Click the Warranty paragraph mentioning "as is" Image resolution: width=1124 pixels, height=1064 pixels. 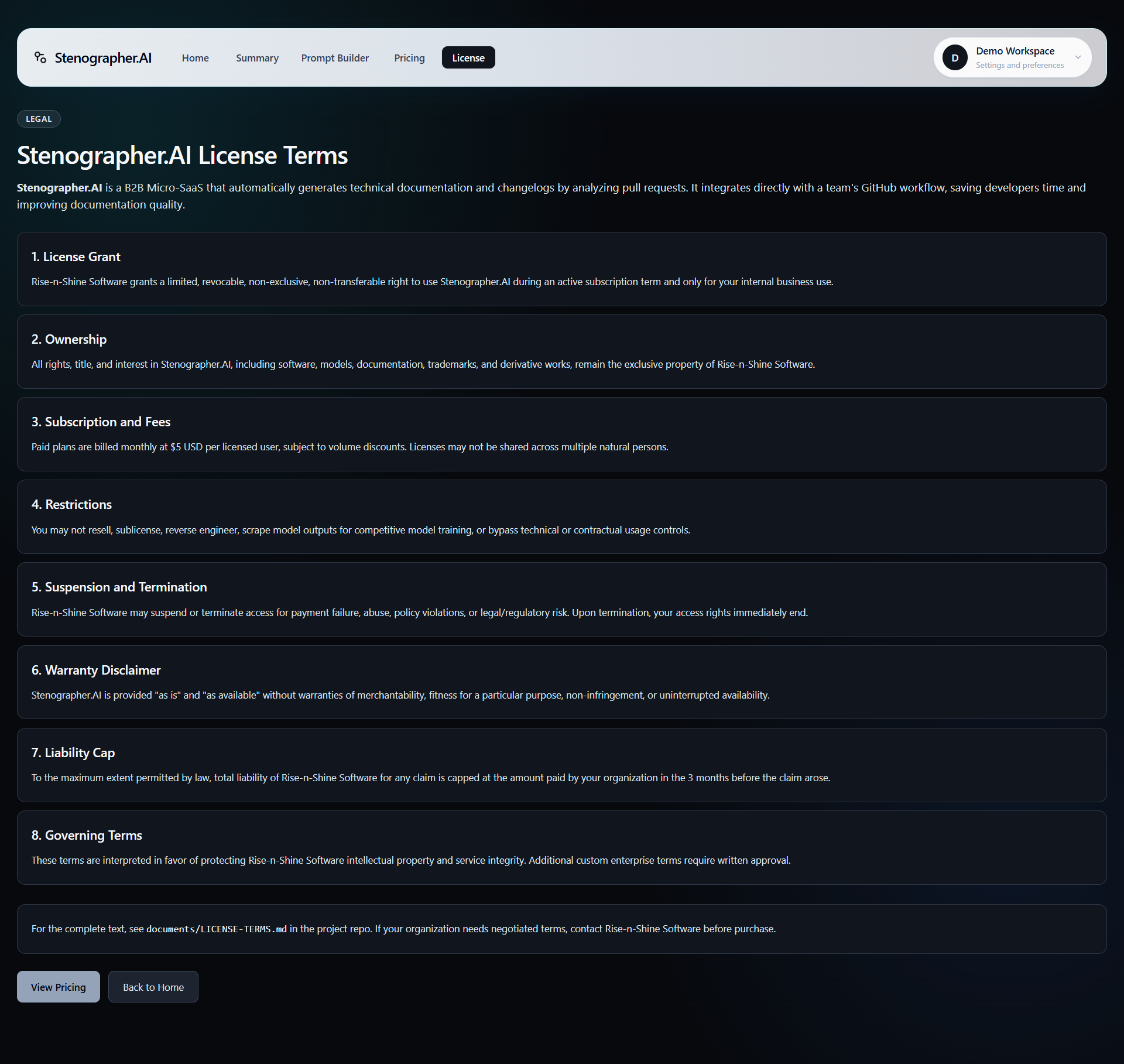point(400,695)
